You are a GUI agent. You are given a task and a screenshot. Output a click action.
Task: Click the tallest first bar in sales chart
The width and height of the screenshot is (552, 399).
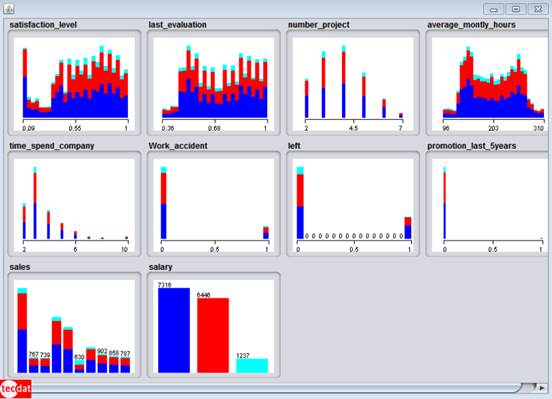click(22, 330)
